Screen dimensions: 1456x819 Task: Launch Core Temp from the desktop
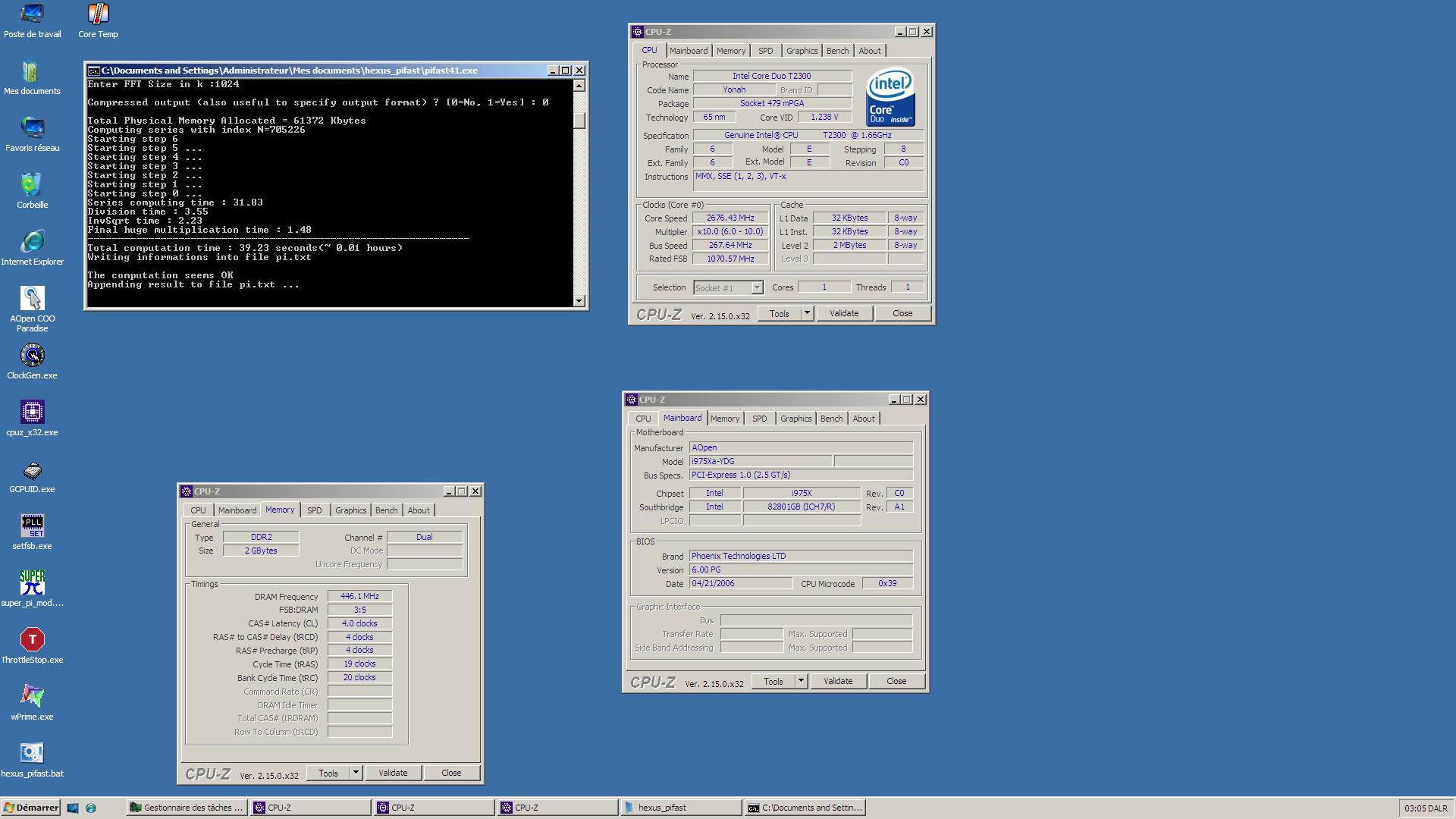point(98,21)
